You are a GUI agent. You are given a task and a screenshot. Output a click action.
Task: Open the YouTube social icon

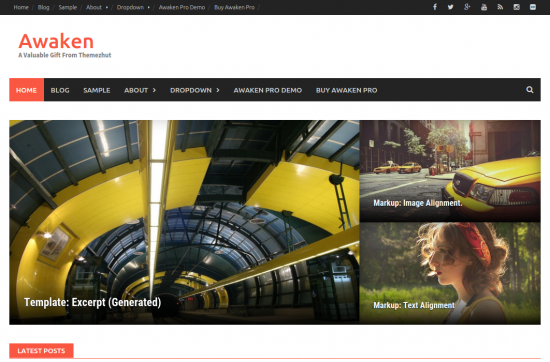coord(484,7)
